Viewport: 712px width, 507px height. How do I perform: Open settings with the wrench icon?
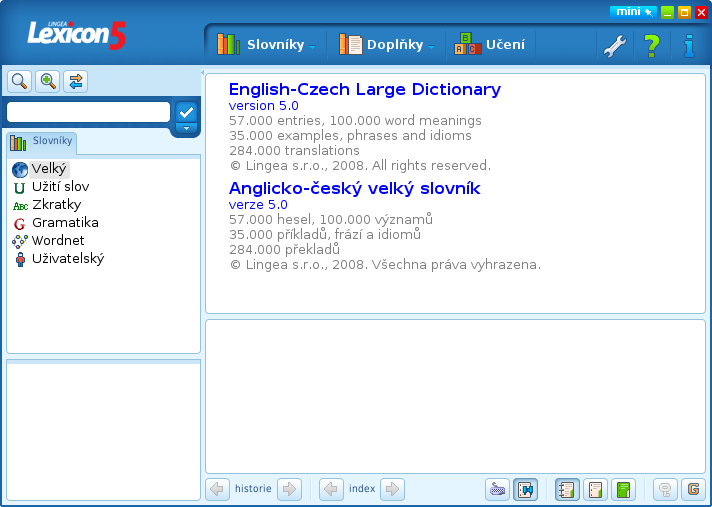click(615, 45)
